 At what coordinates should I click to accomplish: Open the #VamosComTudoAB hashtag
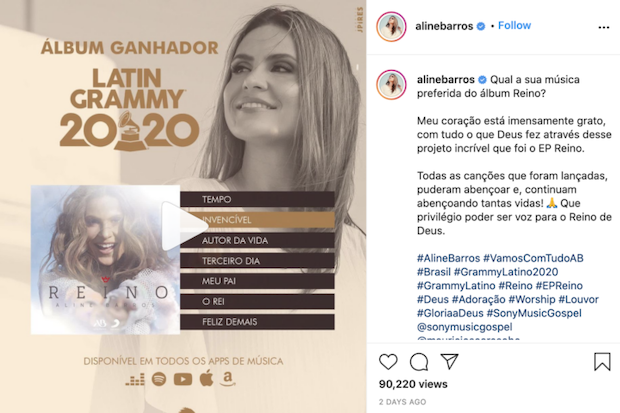click(533, 258)
